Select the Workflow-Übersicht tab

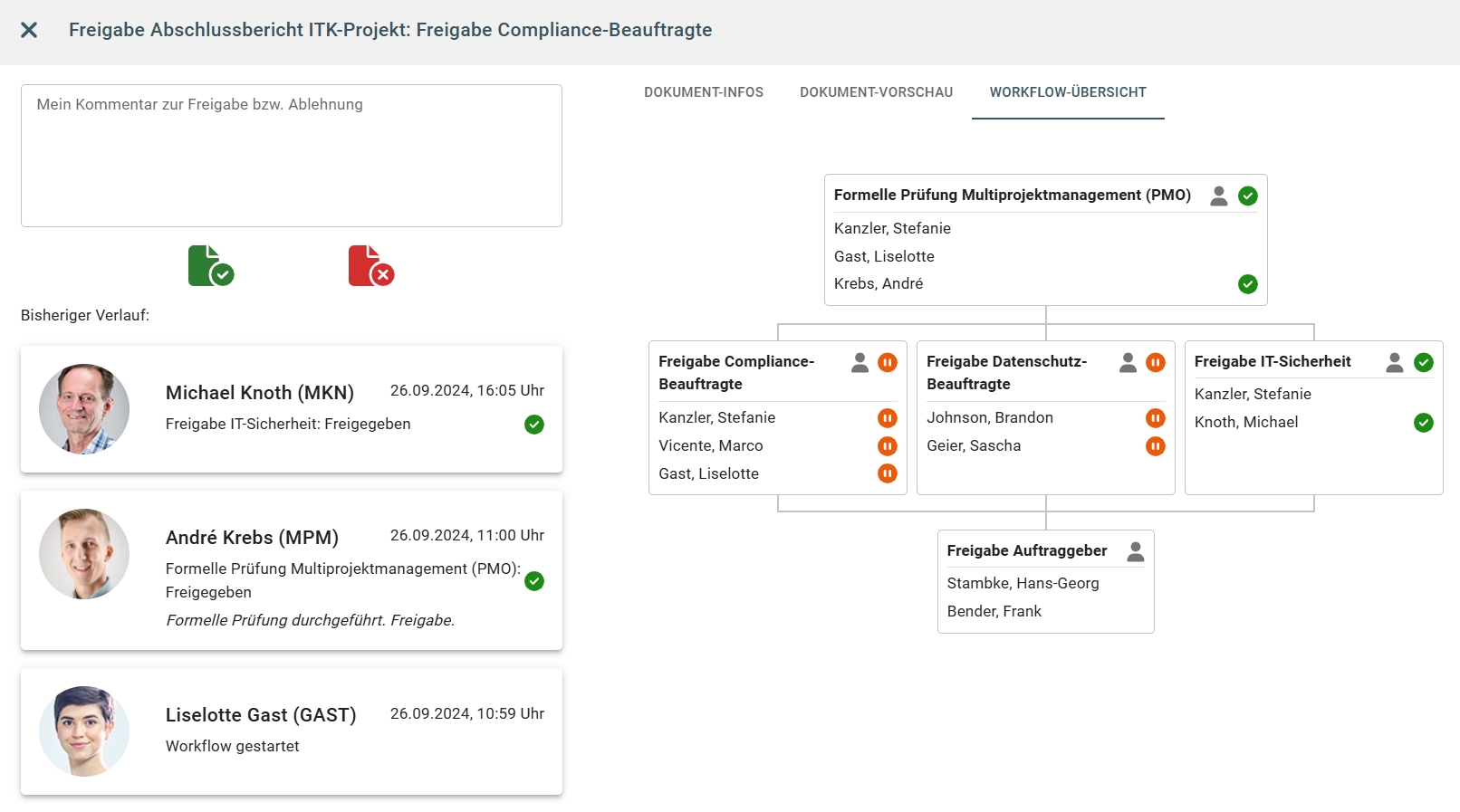[x=1067, y=92]
